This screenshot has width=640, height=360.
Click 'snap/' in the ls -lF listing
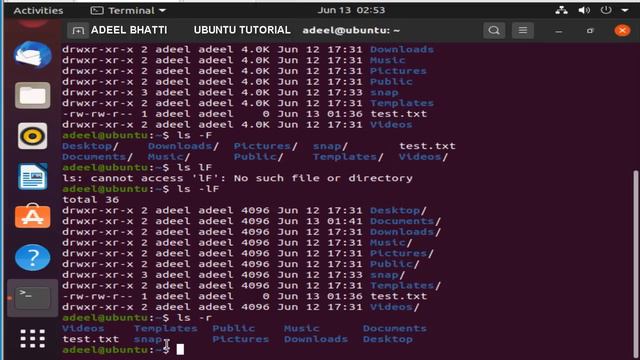coord(387,275)
